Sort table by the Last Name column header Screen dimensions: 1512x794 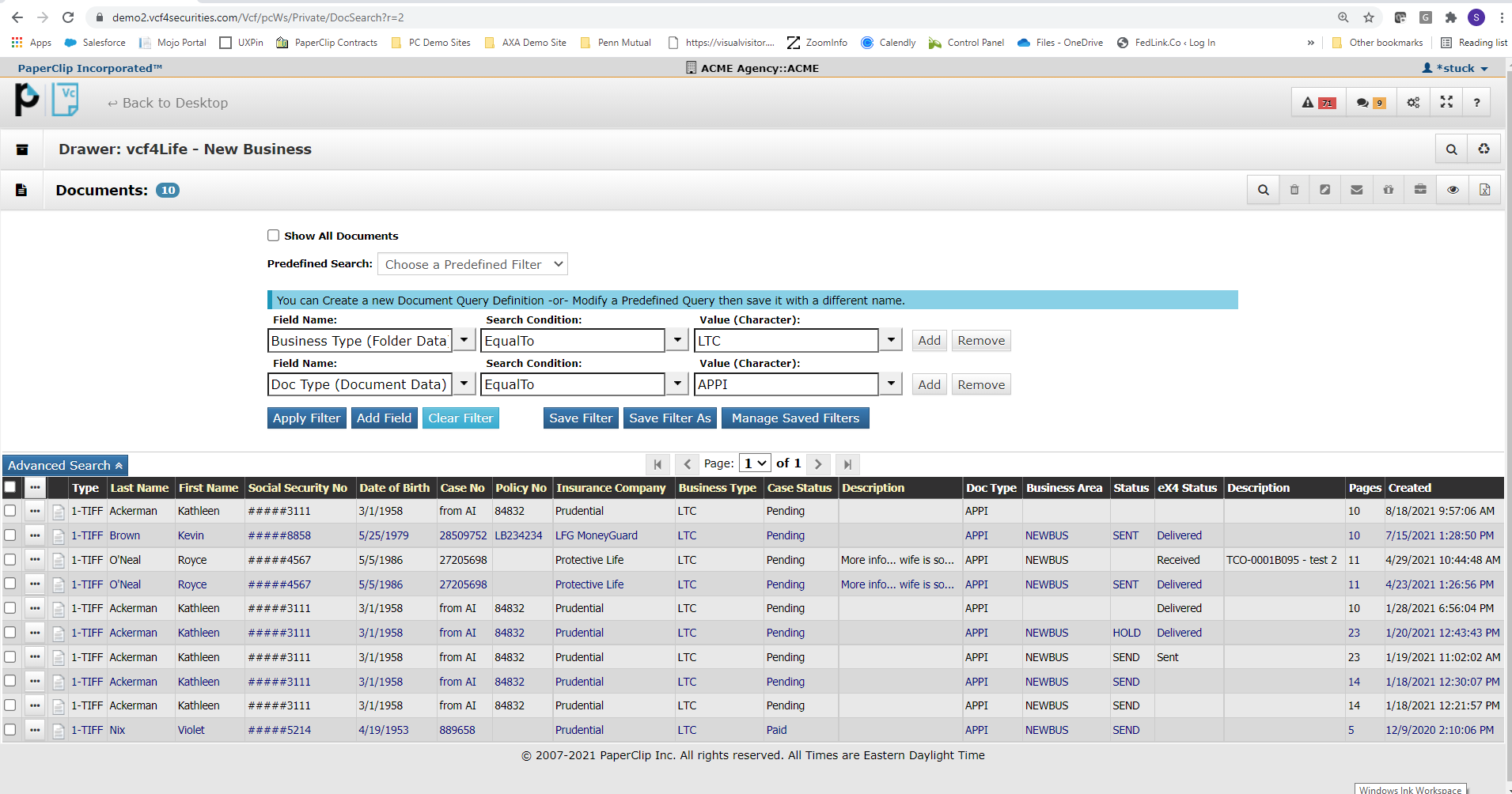pos(139,489)
